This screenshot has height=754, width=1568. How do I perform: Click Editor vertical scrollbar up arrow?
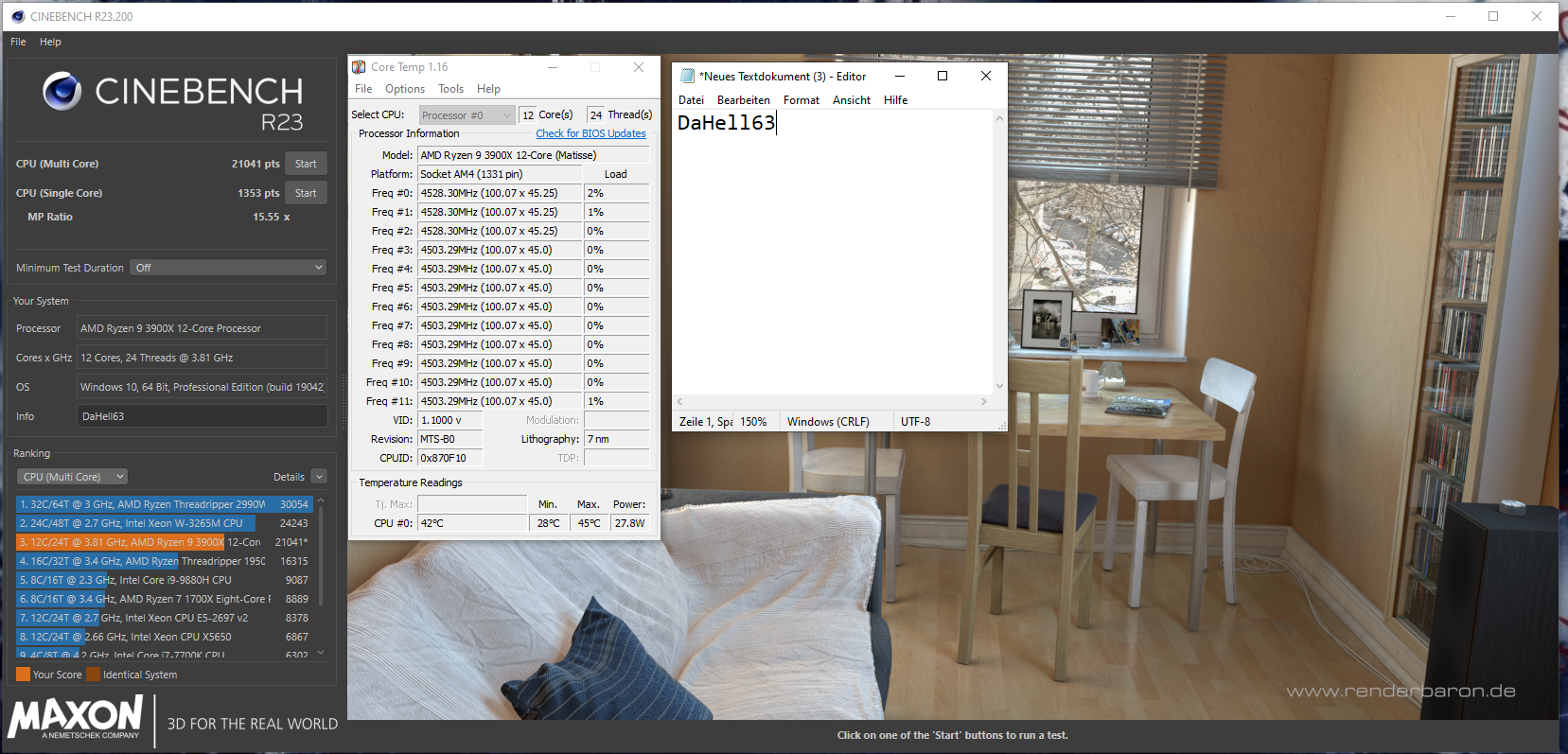point(999,118)
